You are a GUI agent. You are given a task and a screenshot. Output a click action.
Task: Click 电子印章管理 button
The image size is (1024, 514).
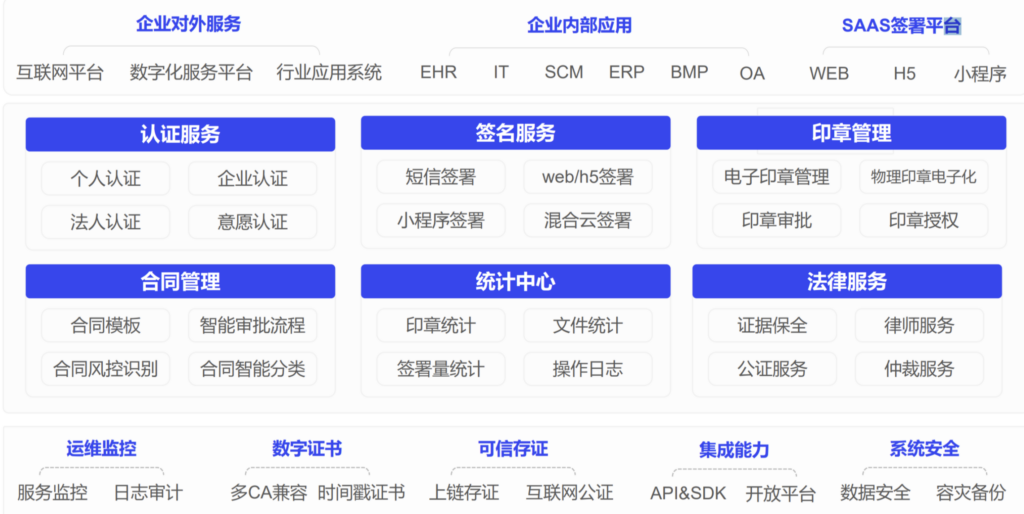777,178
